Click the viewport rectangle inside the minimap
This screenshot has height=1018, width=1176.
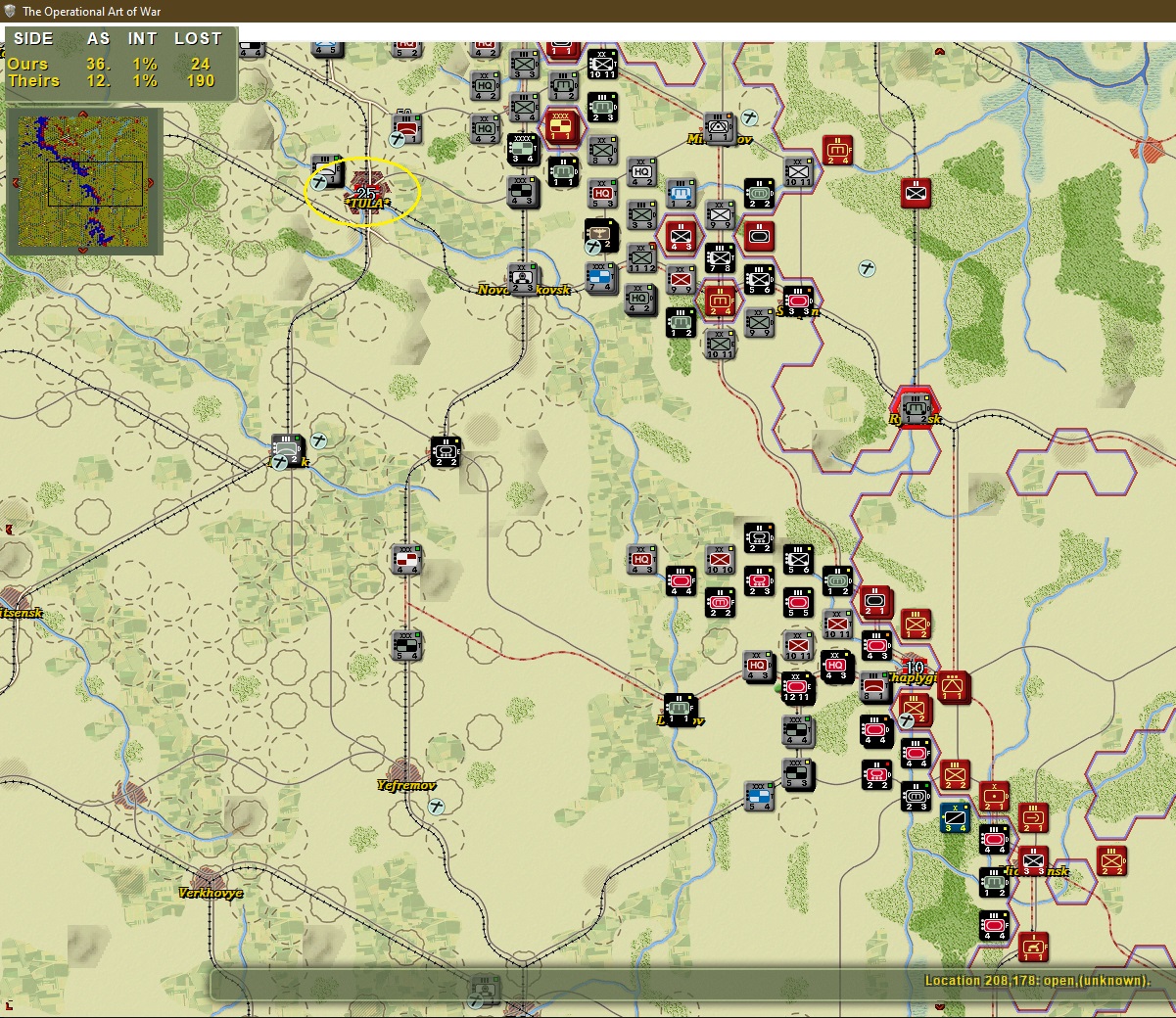[95, 184]
